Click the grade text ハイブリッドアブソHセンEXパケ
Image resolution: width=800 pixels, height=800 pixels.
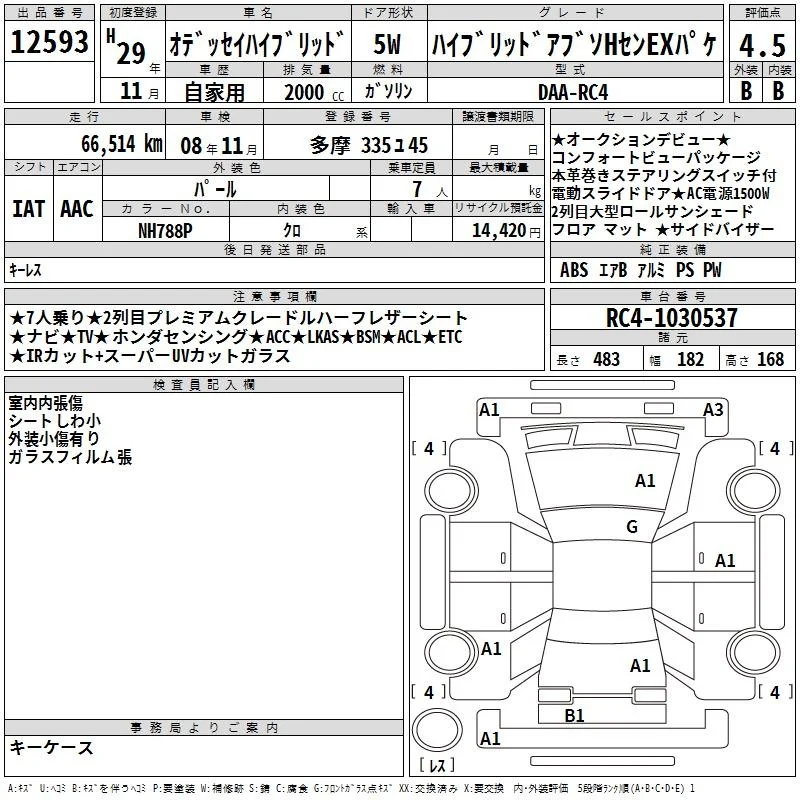tap(574, 44)
